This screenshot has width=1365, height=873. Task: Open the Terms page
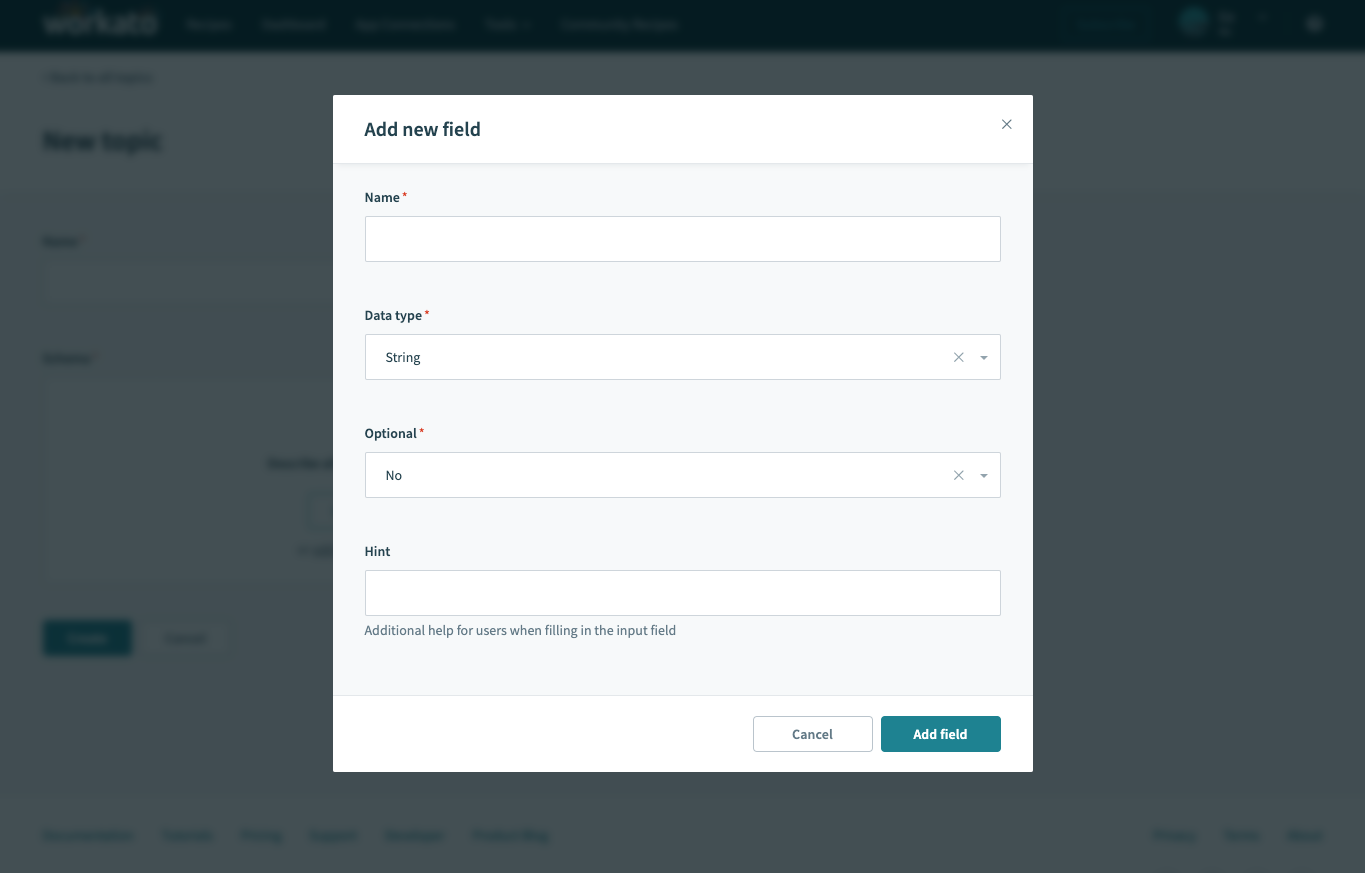1241,835
